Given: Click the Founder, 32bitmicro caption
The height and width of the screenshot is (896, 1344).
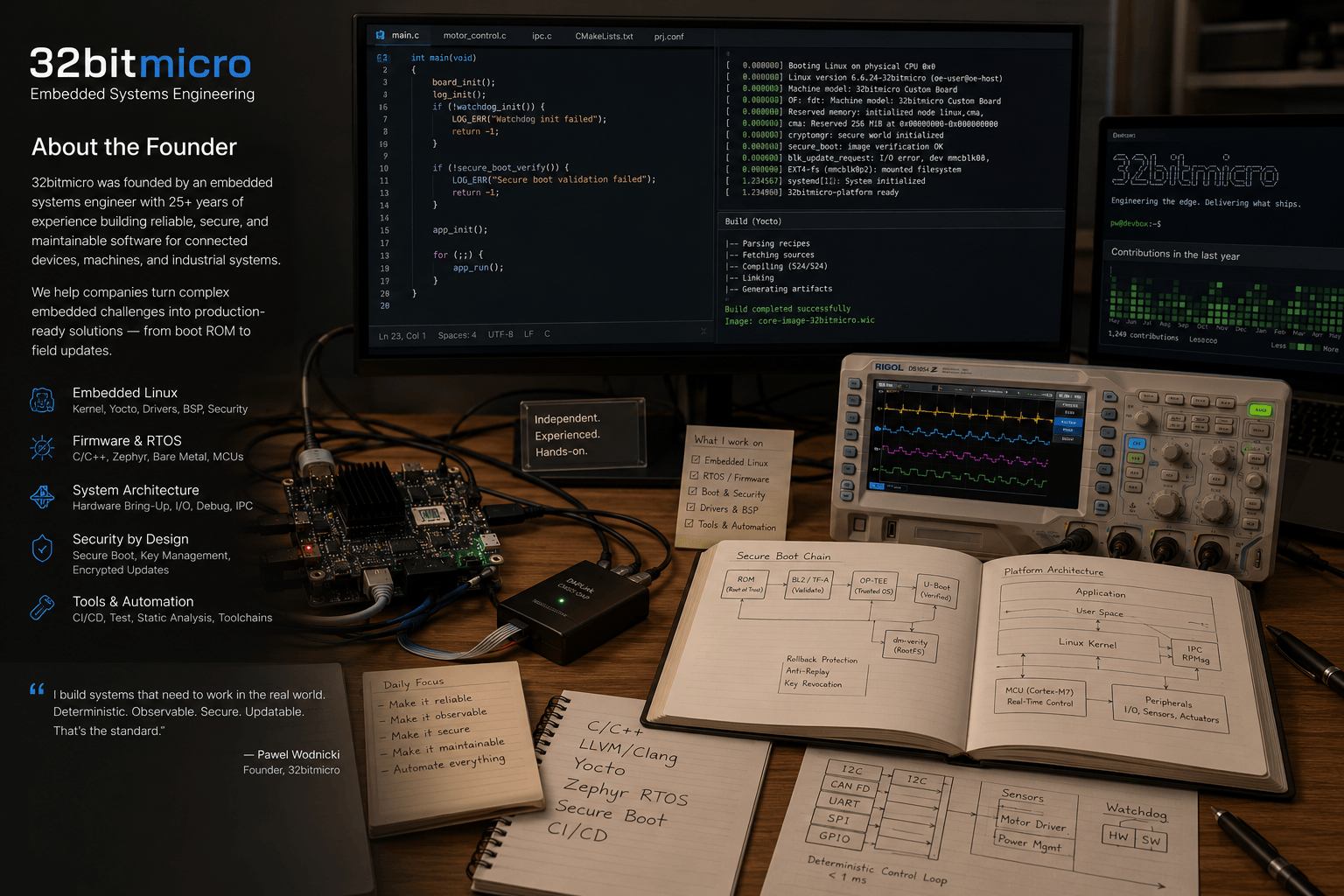Looking at the screenshot, I should [x=291, y=770].
